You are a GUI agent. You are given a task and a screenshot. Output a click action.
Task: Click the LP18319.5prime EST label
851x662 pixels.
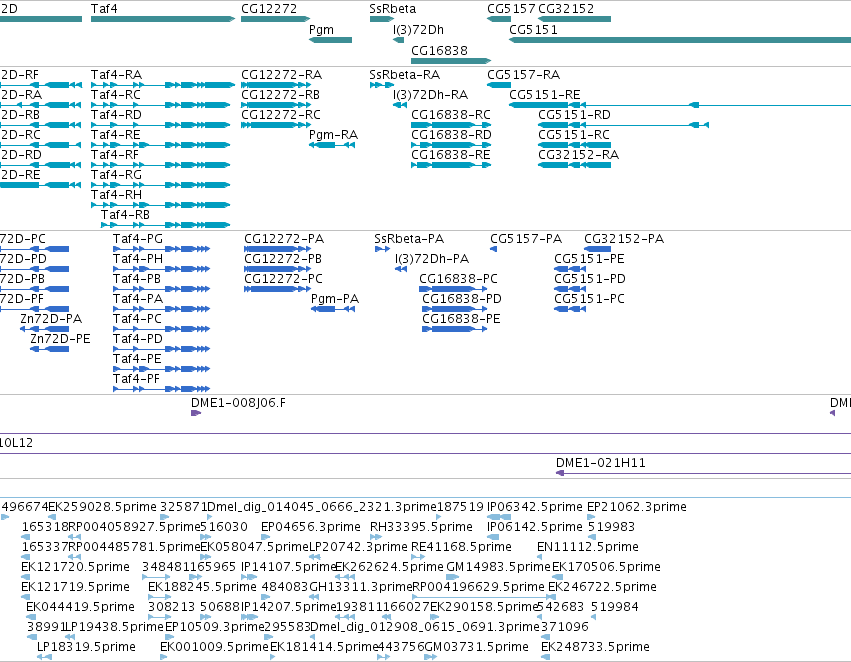pyautogui.click(x=86, y=647)
